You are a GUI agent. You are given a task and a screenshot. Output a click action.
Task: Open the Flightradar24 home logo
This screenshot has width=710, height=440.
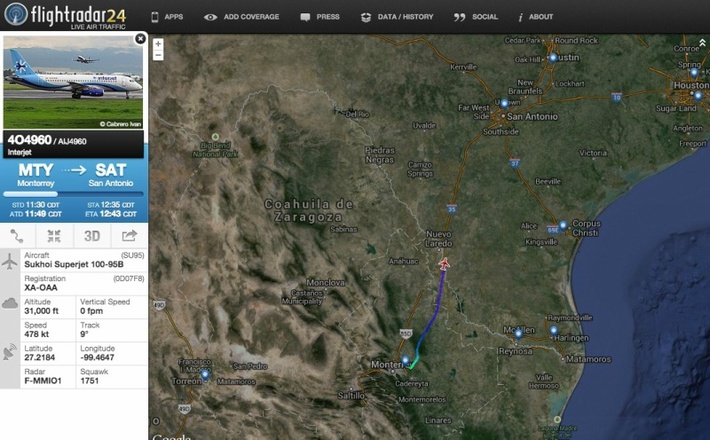[66, 15]
